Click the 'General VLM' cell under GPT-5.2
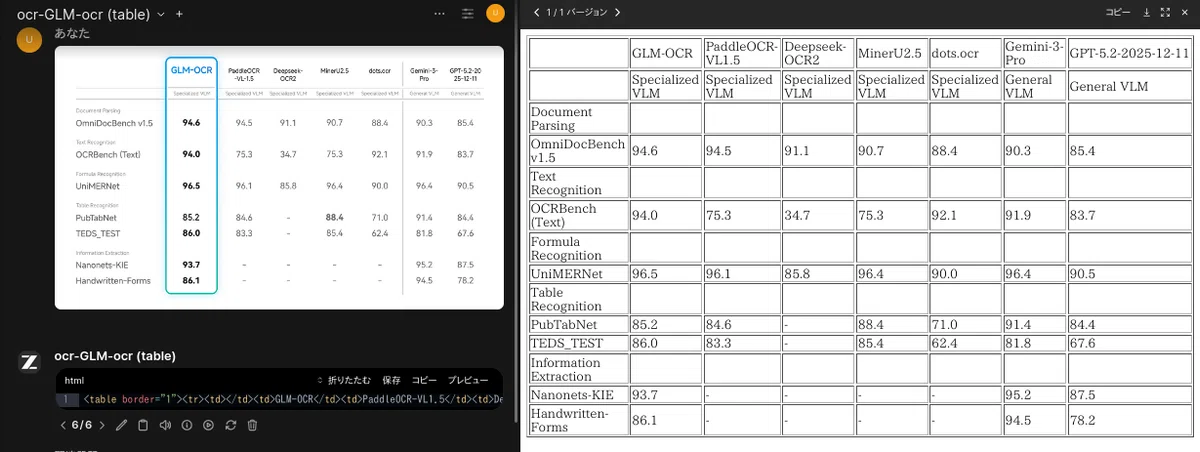Image resolution: width=1200 pixels, height=452 pixels. [x=1128, y=86]
